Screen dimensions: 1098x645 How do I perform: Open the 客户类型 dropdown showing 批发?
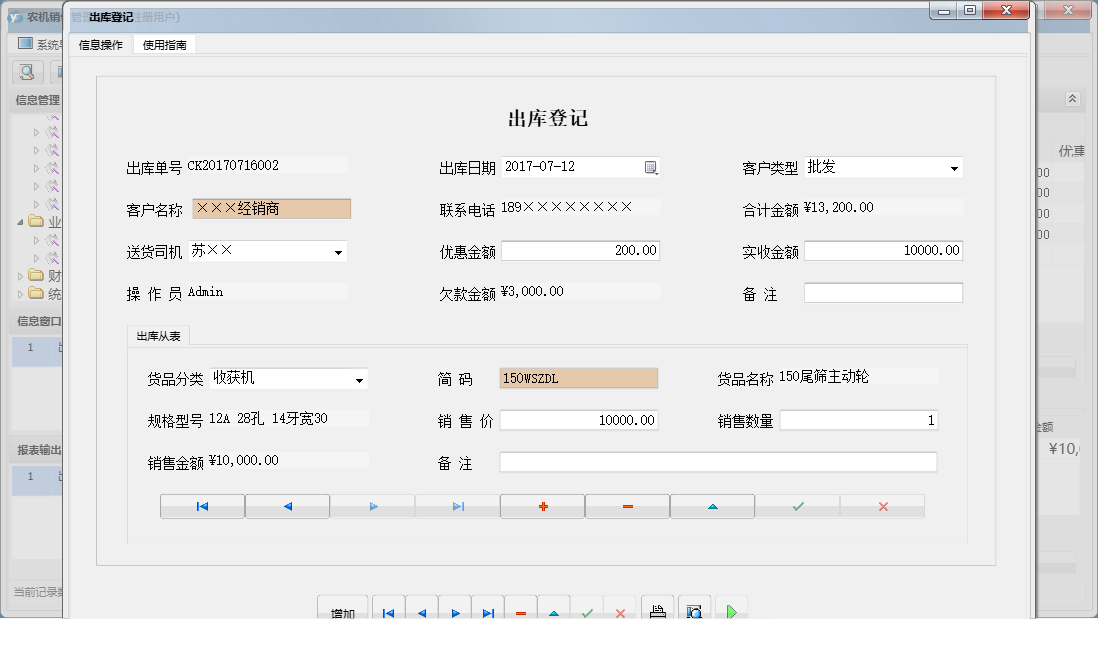coord(956,167)
